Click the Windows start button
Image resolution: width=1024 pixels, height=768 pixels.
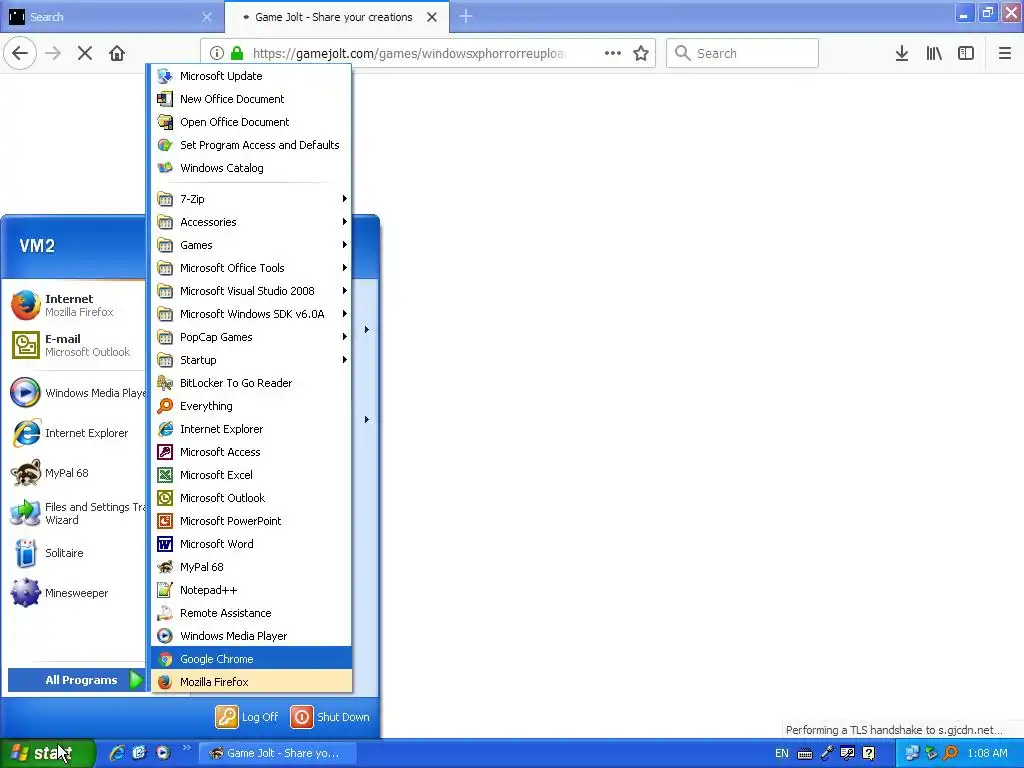pos(47,753)
